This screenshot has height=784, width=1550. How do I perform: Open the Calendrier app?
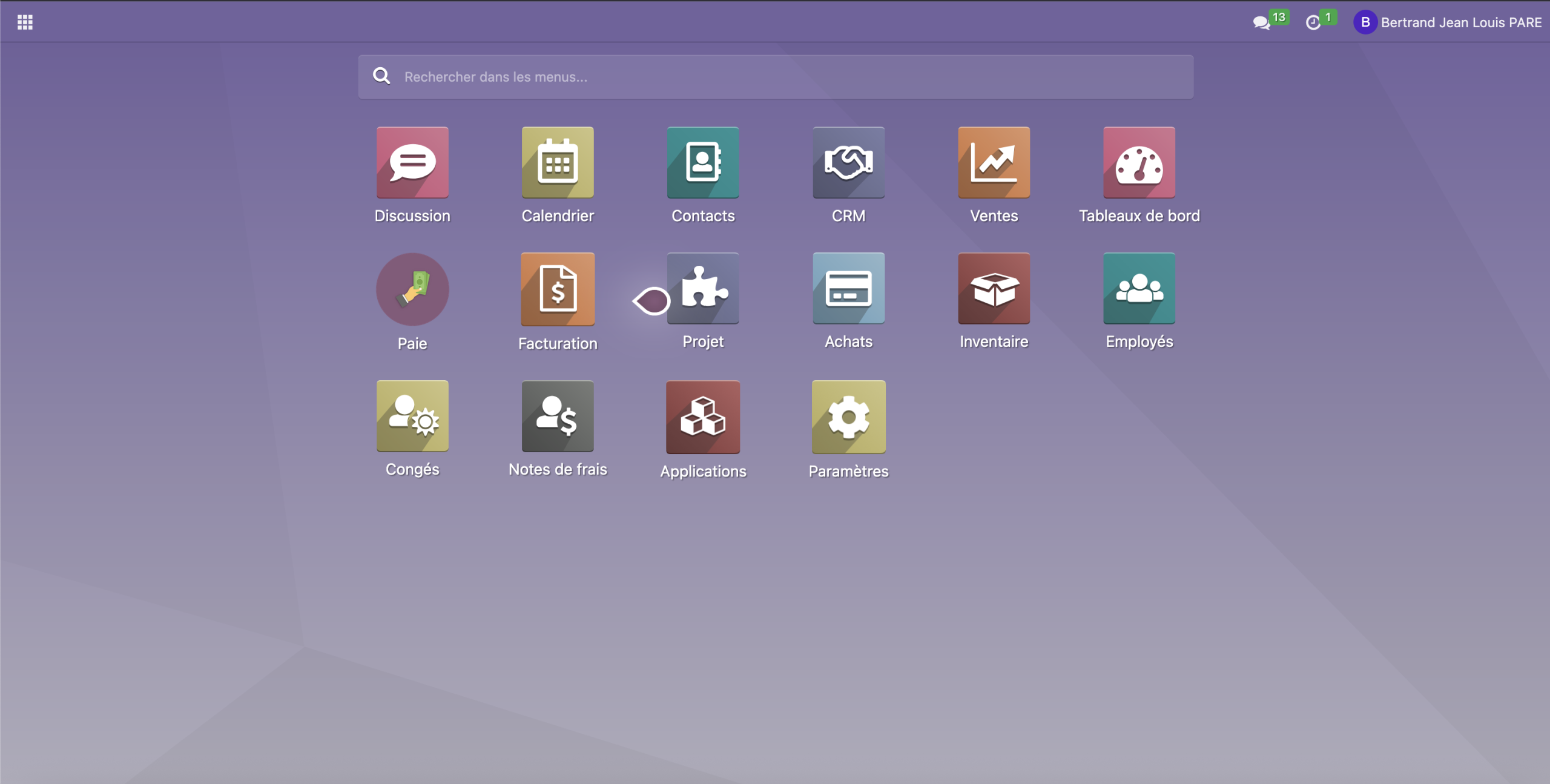(558, 162)
